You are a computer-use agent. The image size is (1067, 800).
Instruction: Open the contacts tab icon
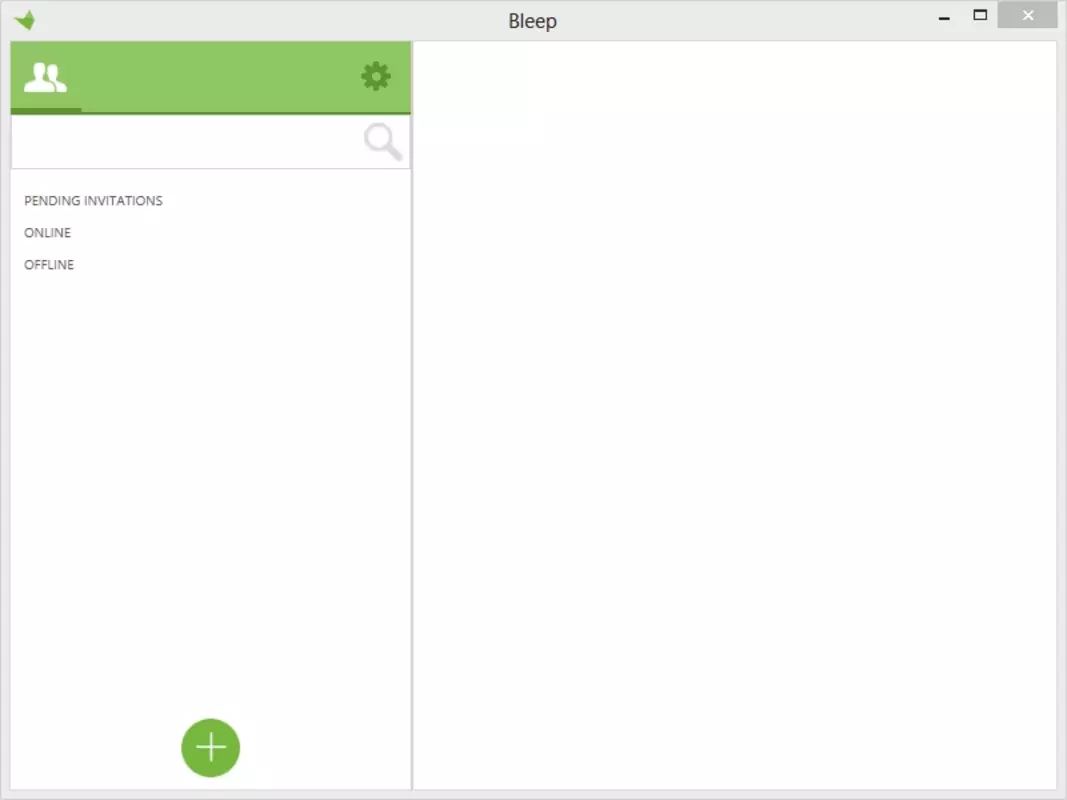pyautogui.click(x=46, y=77)
